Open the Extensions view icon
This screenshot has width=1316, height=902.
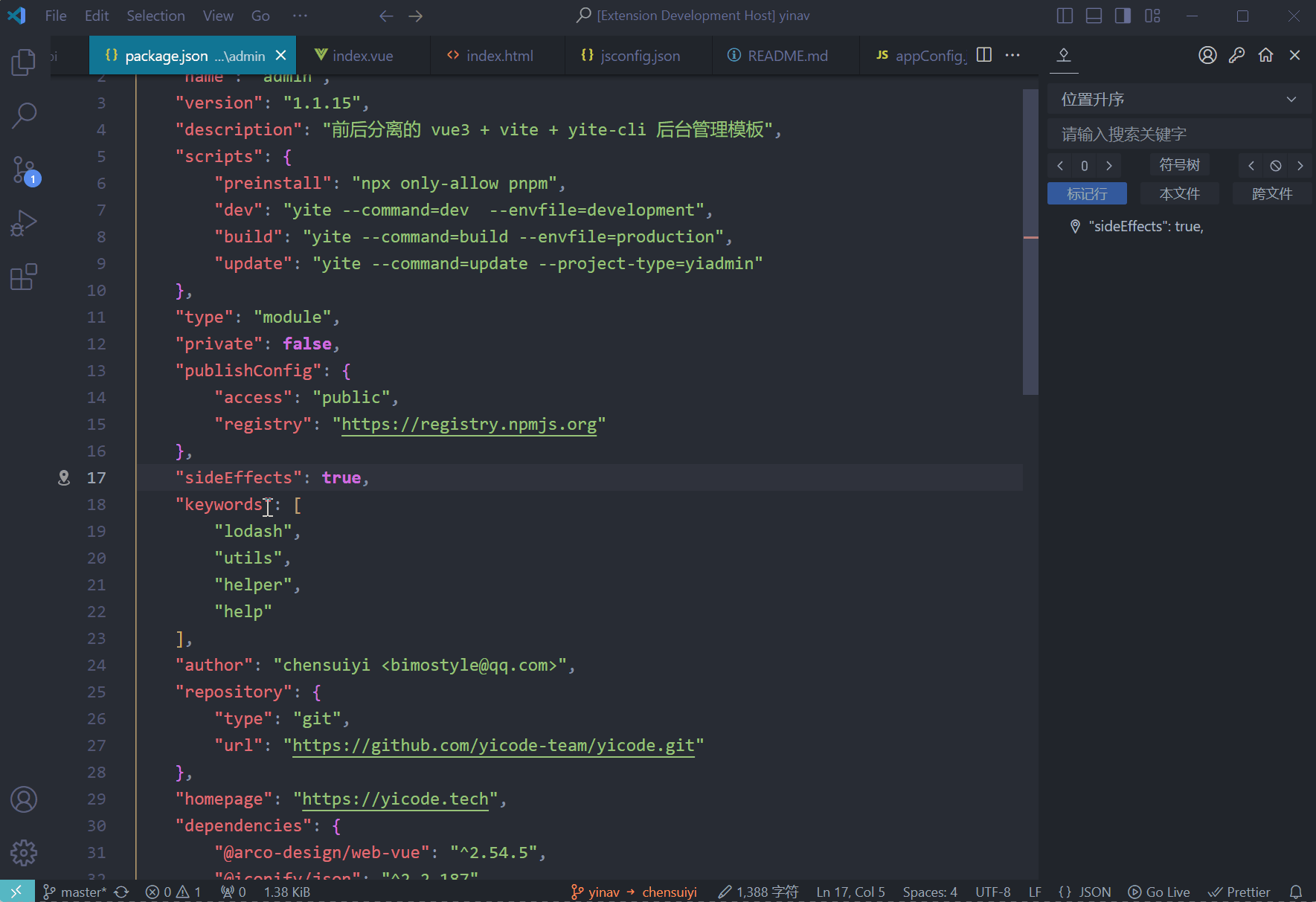[24, 277]
